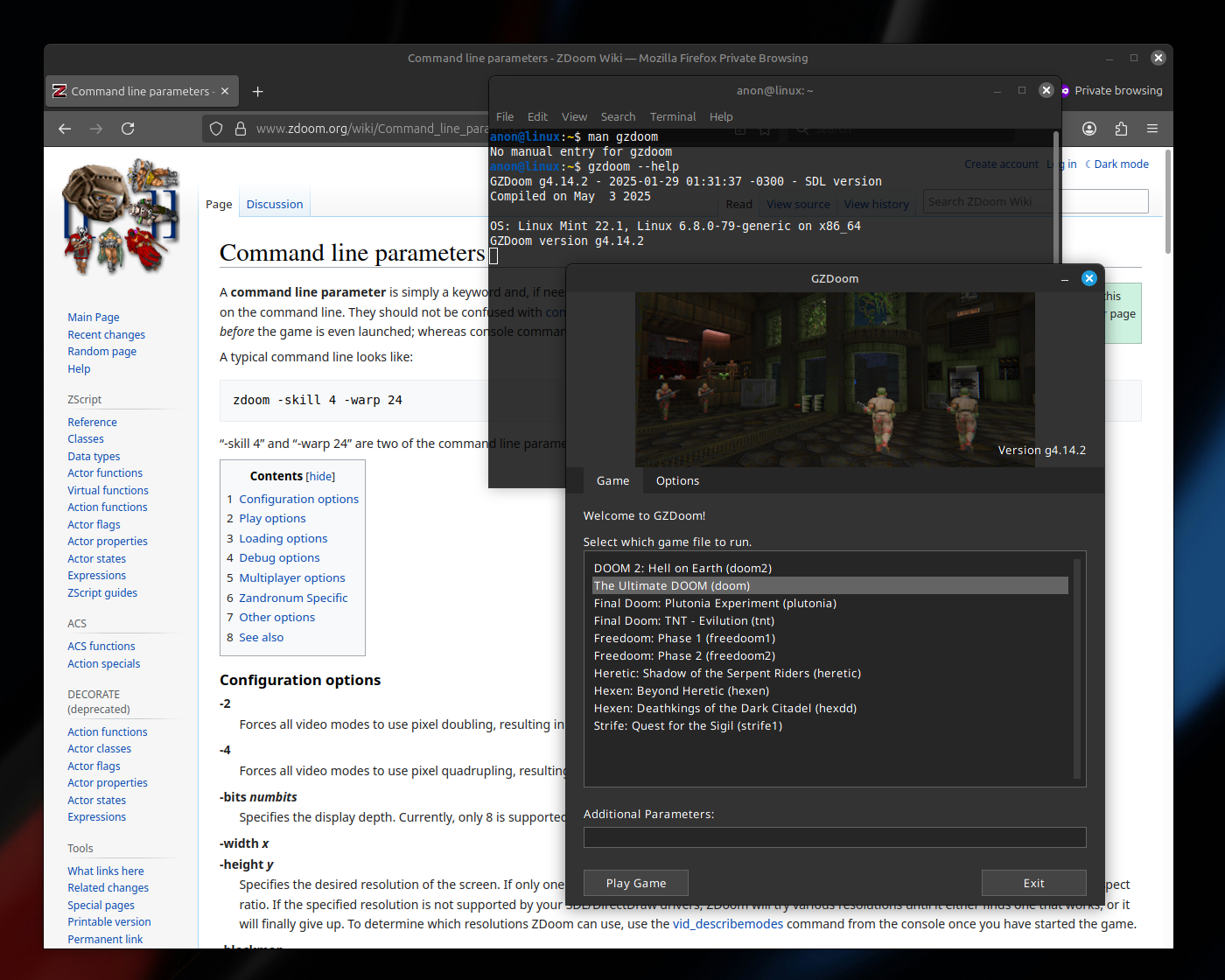This screenshot has height=980, width=1225.
Task: Open the Terminal menu in terminal window
Action: 672,116
